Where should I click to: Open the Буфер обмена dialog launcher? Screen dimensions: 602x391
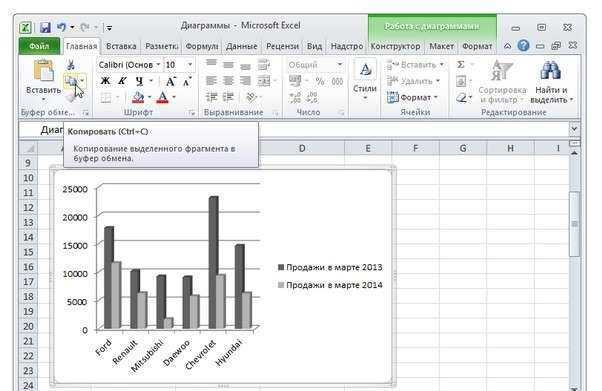click(x=86, y=113)
